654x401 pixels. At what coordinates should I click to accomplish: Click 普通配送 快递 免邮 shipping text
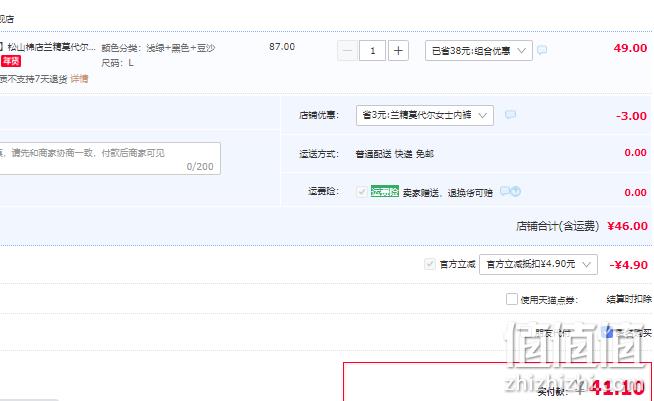click(x=395, y=154)
